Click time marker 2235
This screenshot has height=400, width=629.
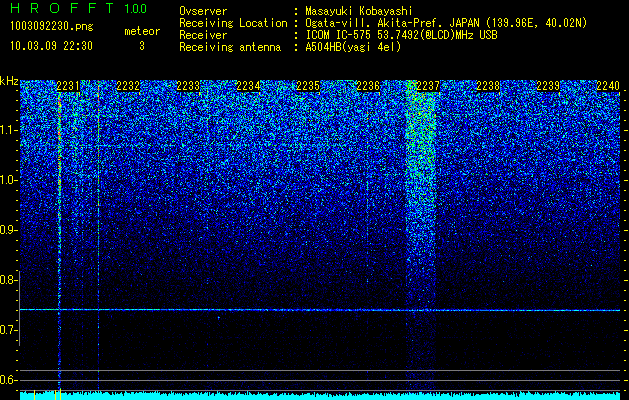(308, 86)
